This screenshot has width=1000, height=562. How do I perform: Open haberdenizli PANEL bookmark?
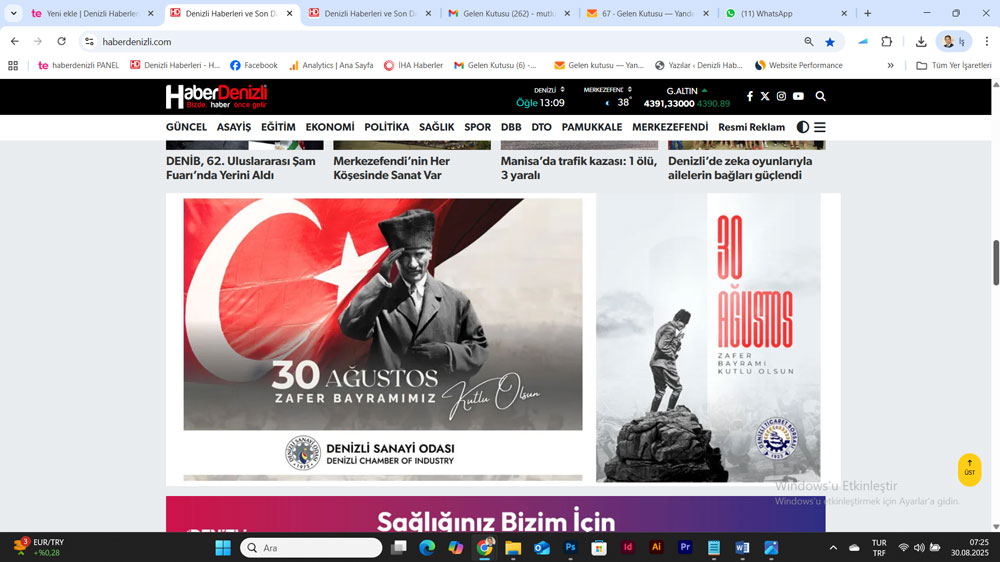(x=78, y=65)
